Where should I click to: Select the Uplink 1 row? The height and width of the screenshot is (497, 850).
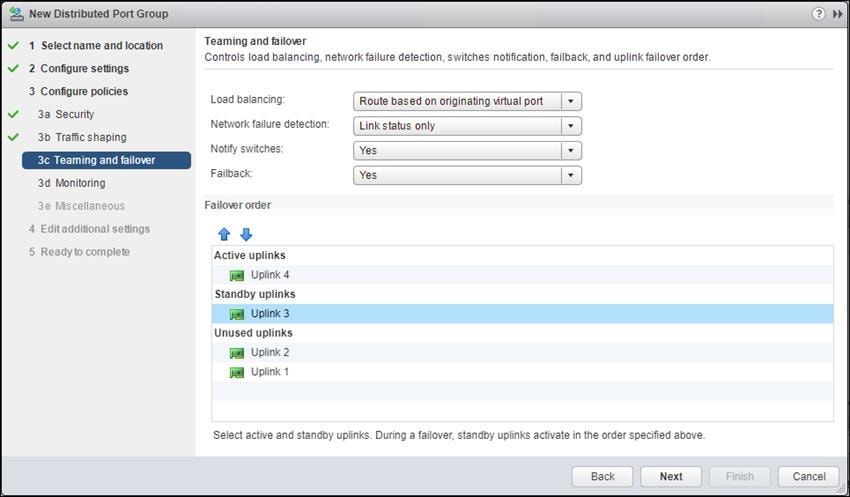coord(523,372)
